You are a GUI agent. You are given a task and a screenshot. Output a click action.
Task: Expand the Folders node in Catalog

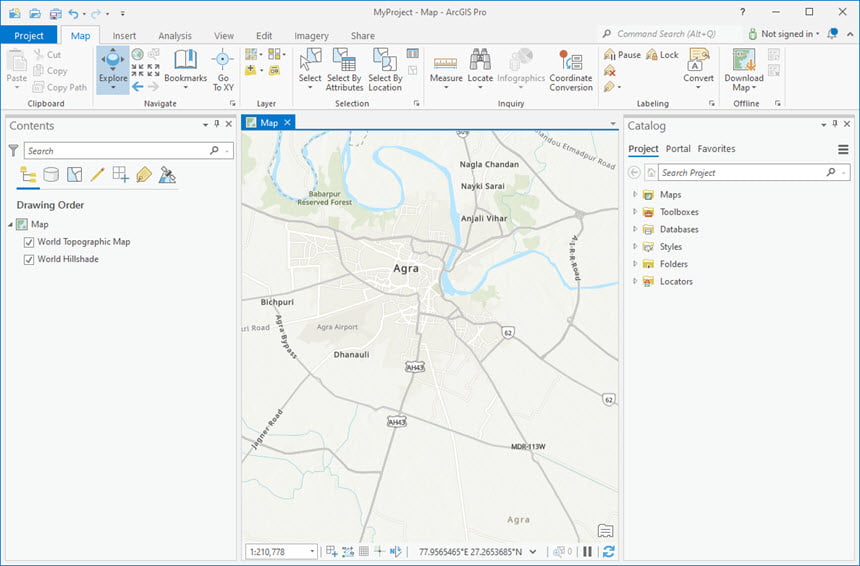(635, 264)
